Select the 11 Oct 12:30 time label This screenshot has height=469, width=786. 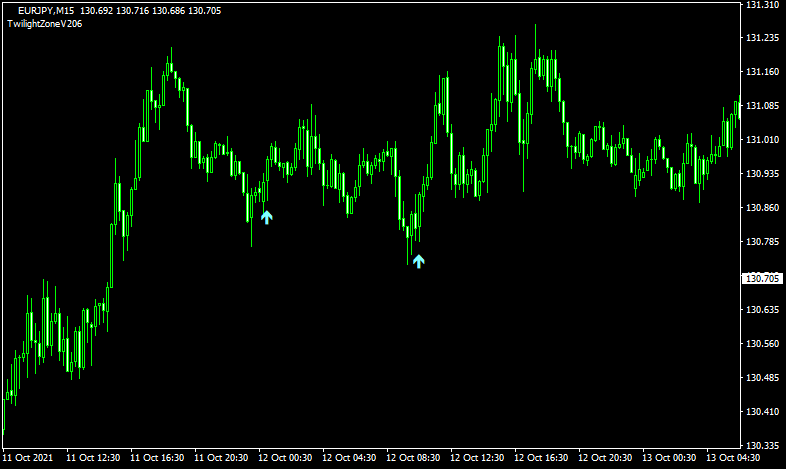coord(93,458)
